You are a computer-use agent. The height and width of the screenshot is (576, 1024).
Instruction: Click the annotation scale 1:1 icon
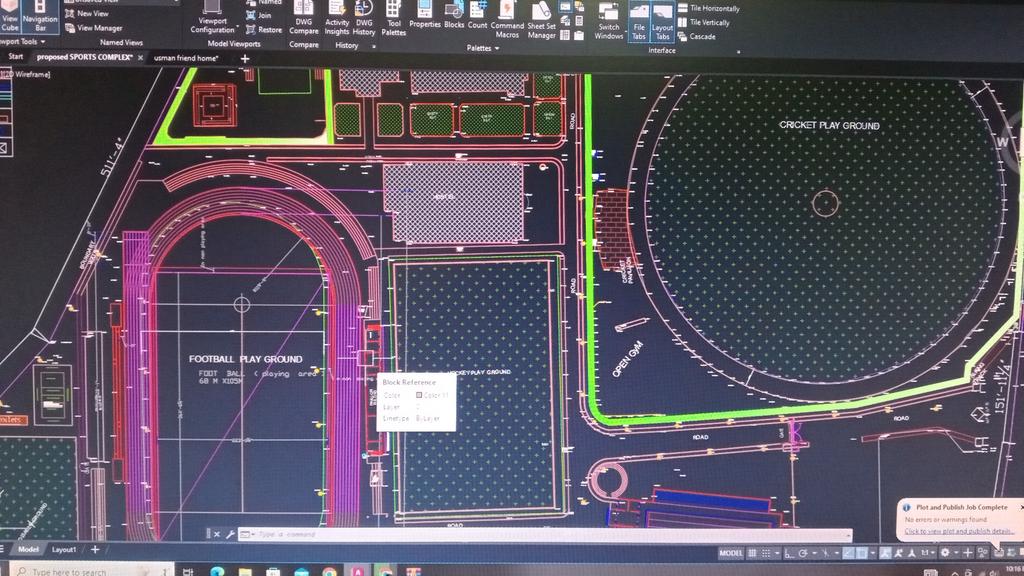[x=925, y=553]
